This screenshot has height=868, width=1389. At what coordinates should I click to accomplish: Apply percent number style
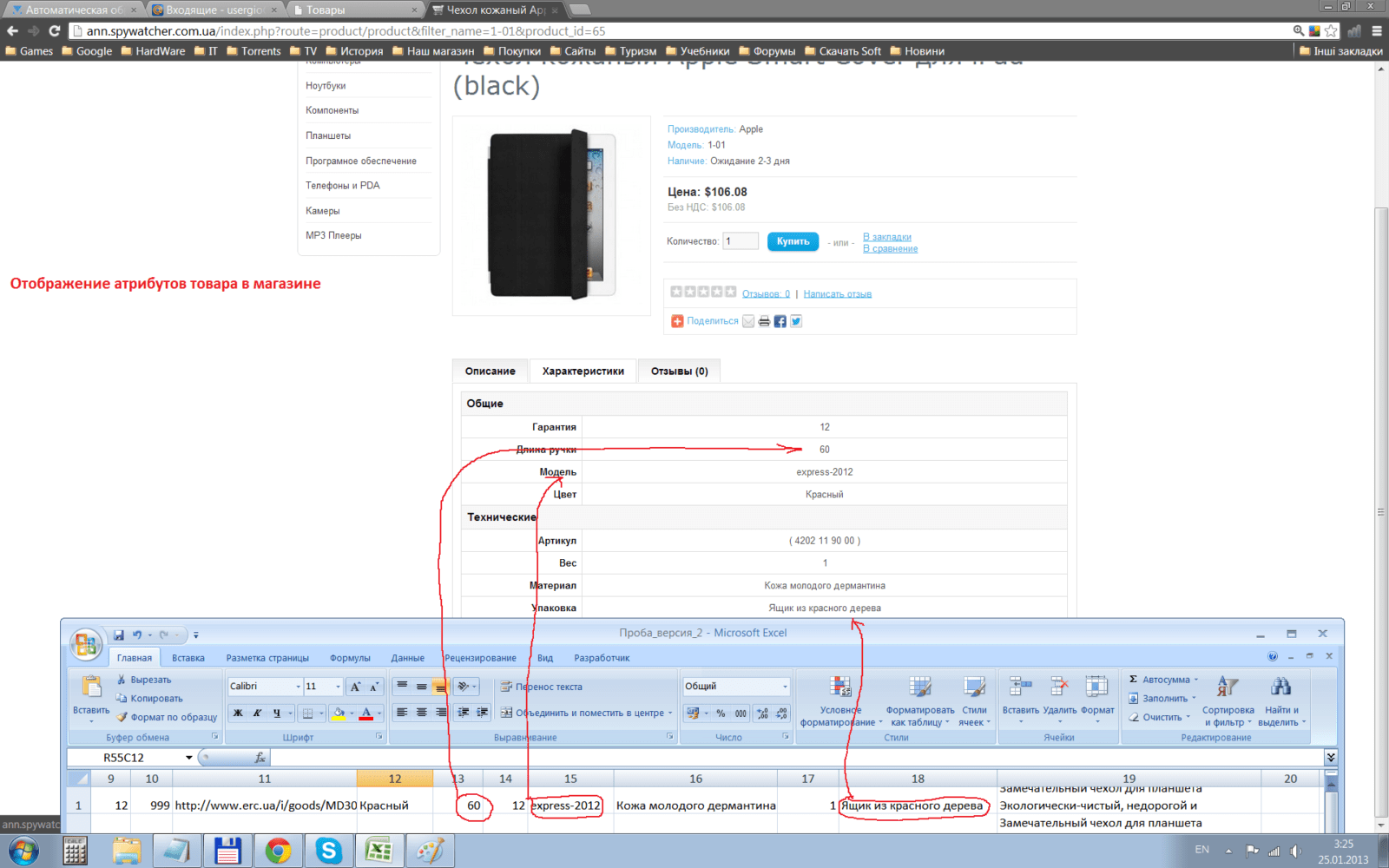[x=721, y=713]
